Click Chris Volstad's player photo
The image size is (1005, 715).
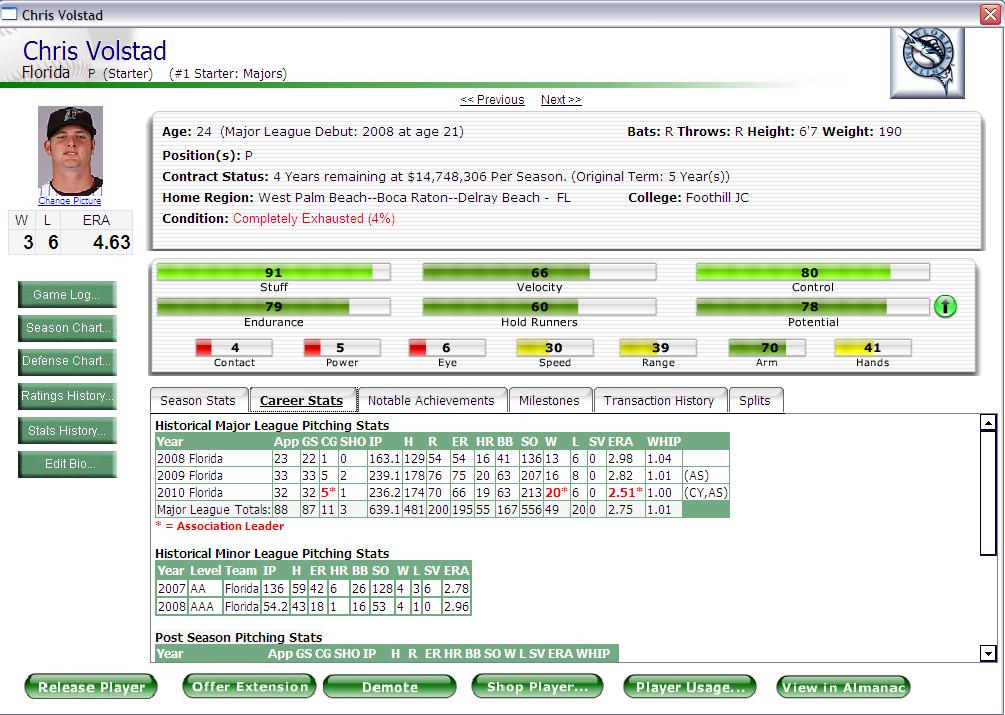tap(71, 151)
